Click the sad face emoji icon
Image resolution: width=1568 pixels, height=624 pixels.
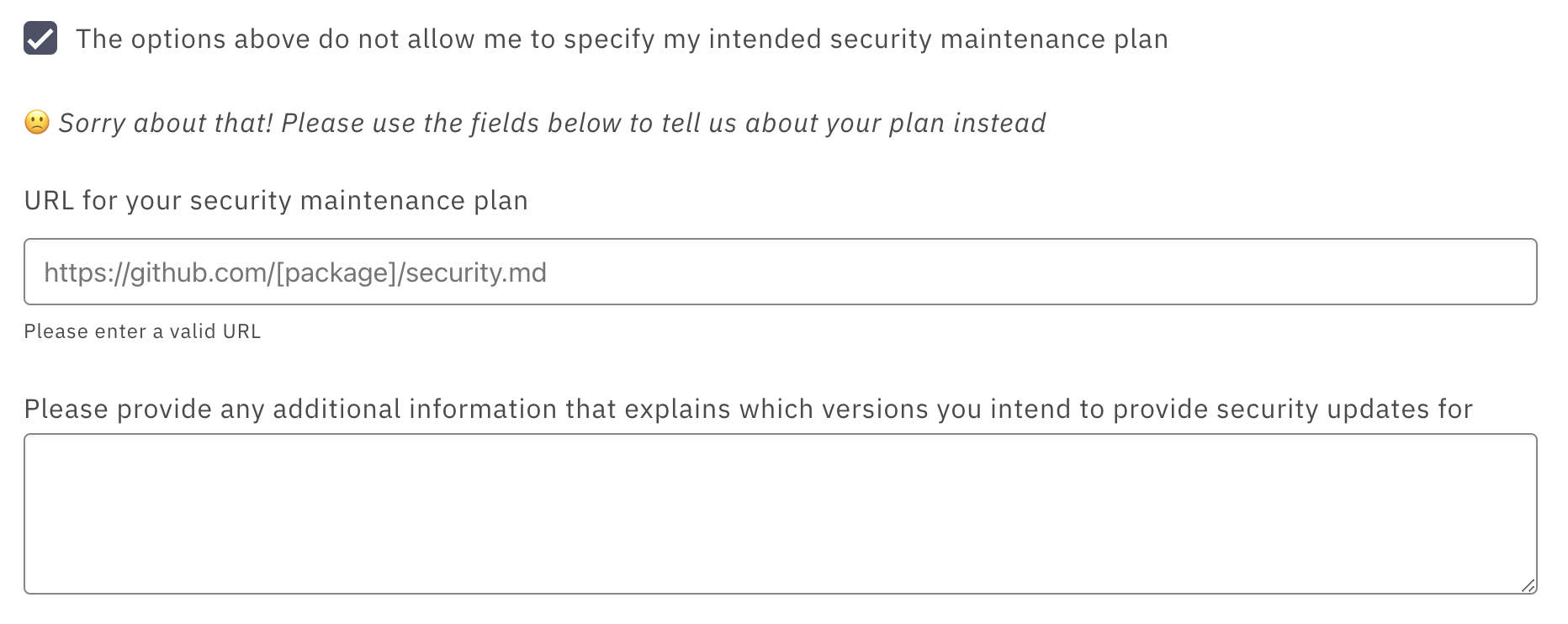coord(37,123)
